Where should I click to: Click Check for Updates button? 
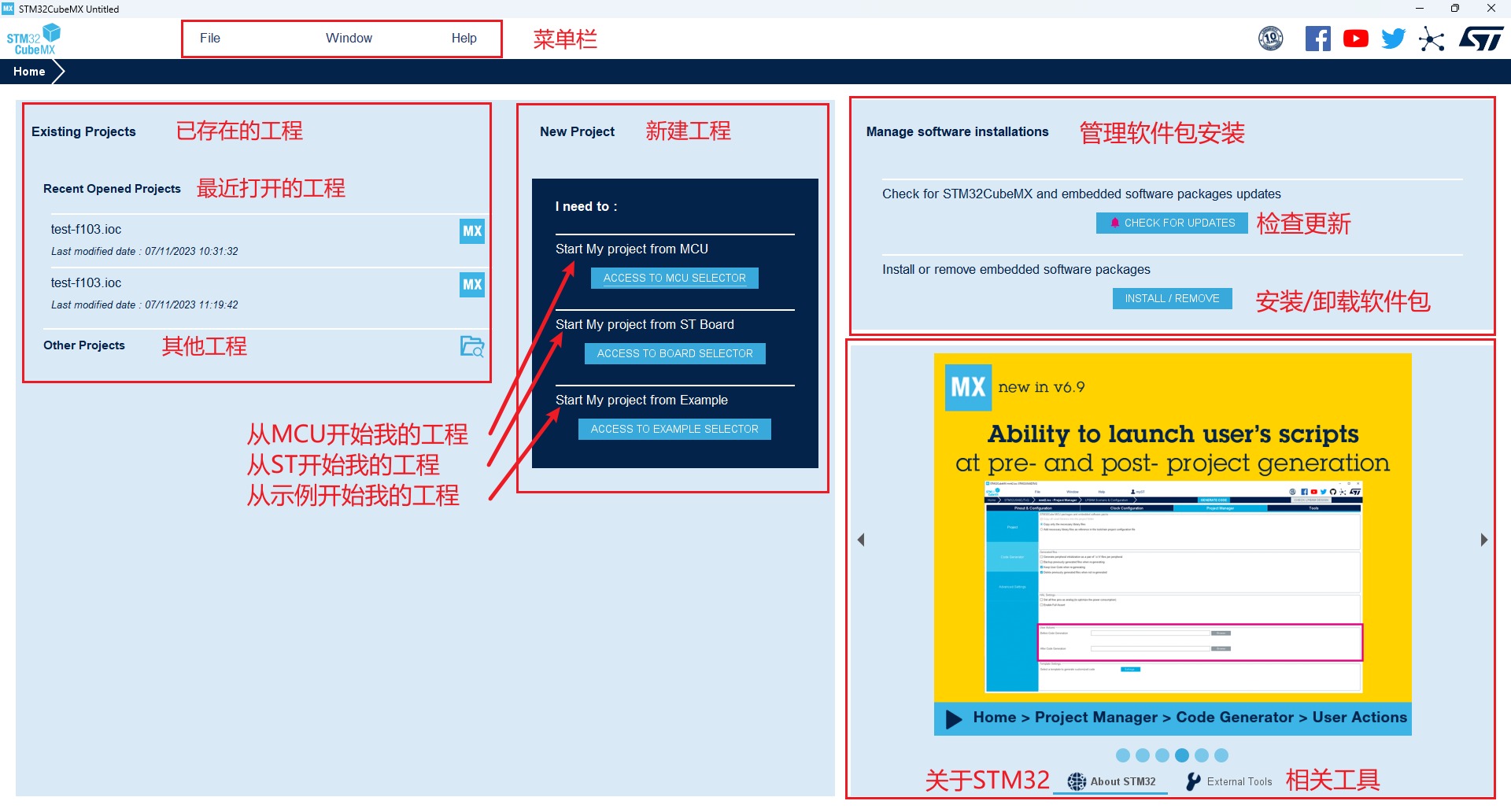(x=1172, y=223)
